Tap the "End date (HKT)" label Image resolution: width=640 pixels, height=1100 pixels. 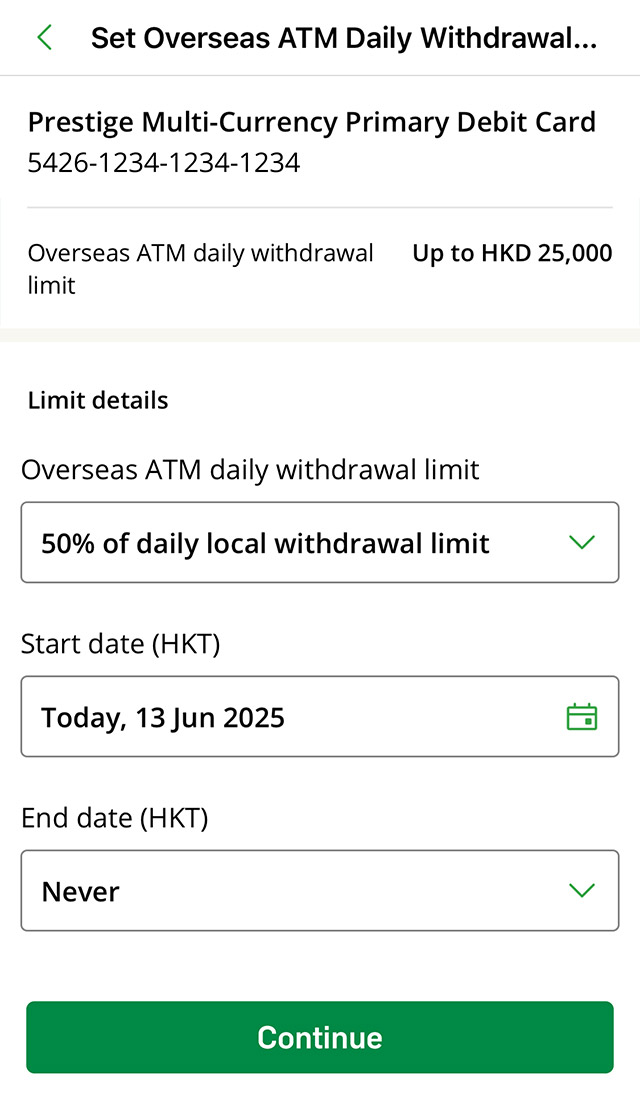click(x=114, y=818)
